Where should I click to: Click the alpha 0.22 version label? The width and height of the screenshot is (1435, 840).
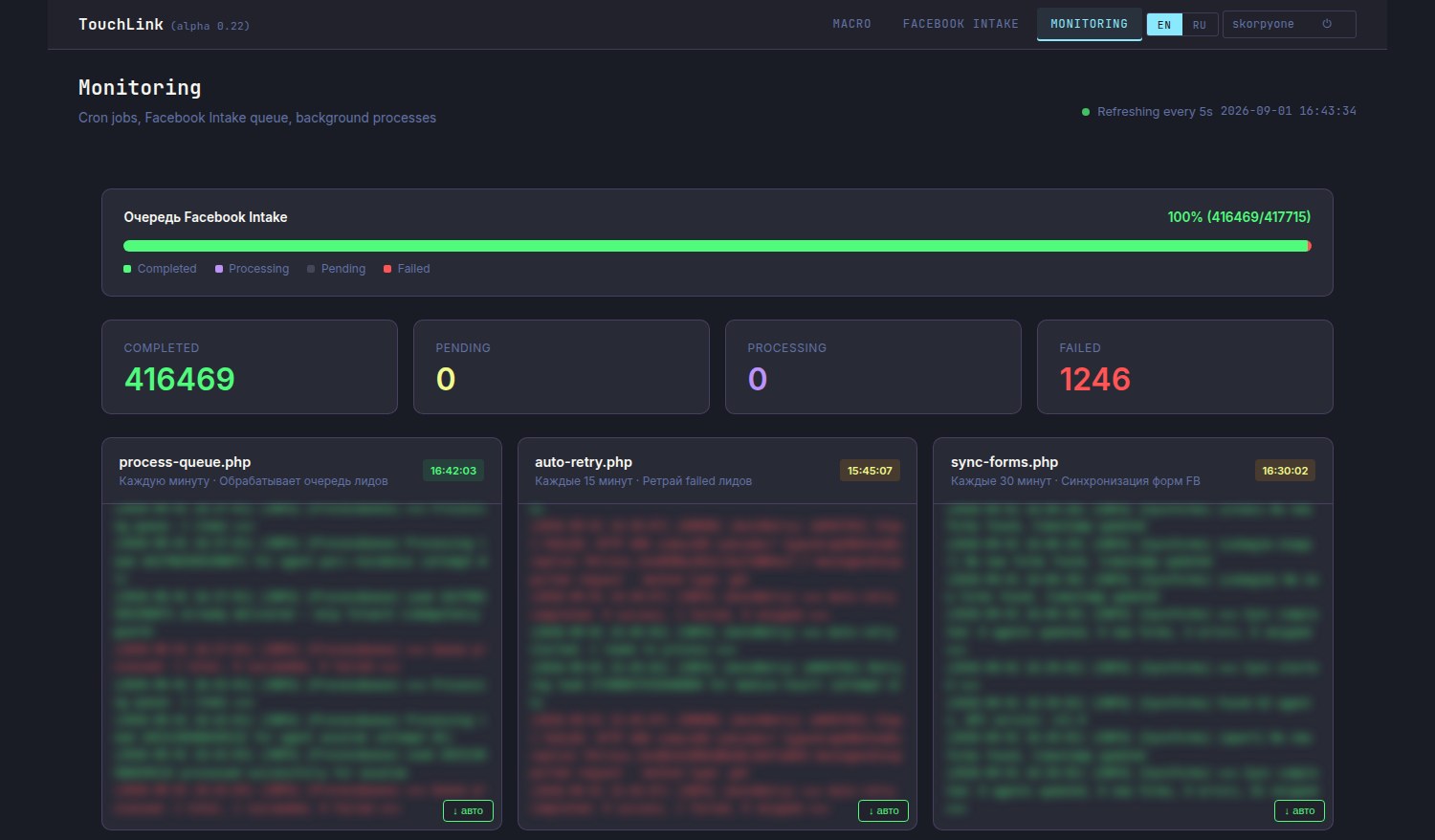[x=210, y=26]
